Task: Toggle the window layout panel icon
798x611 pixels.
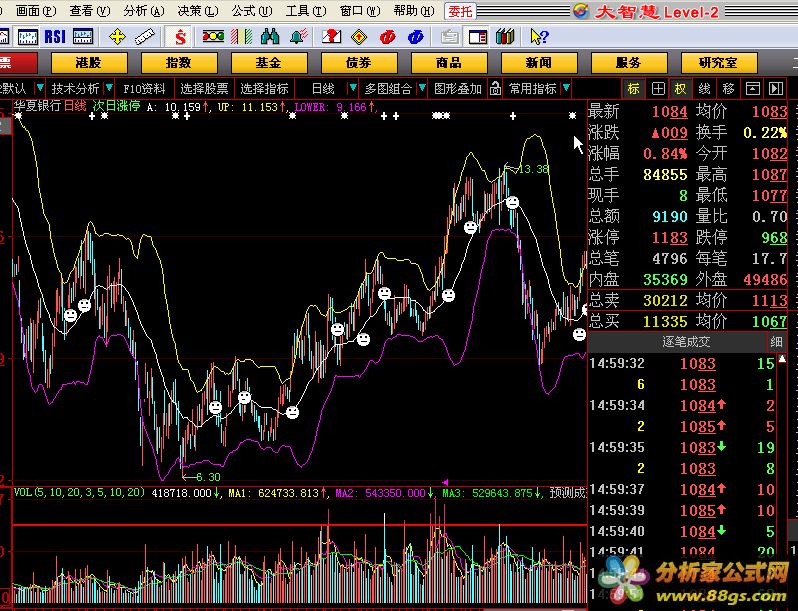Action: point(478,37)
